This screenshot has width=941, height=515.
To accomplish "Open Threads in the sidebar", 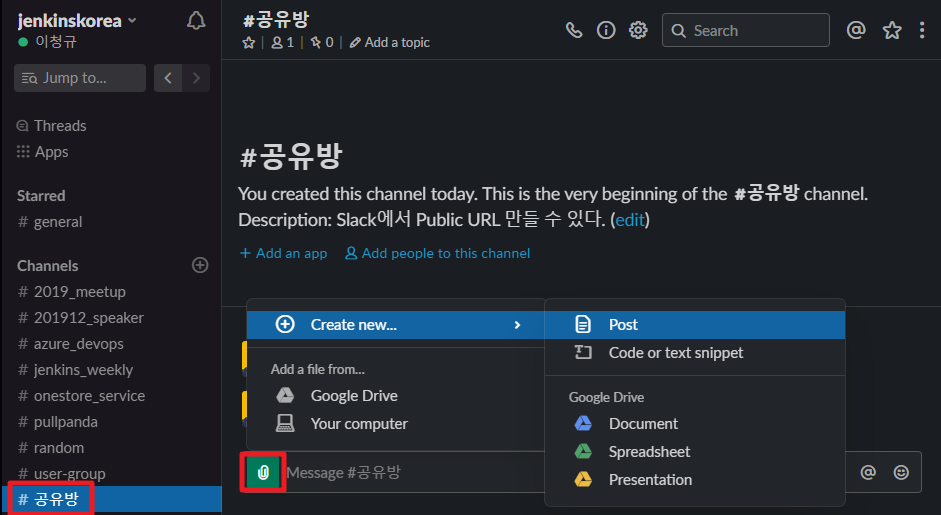I will pos(52,125).
